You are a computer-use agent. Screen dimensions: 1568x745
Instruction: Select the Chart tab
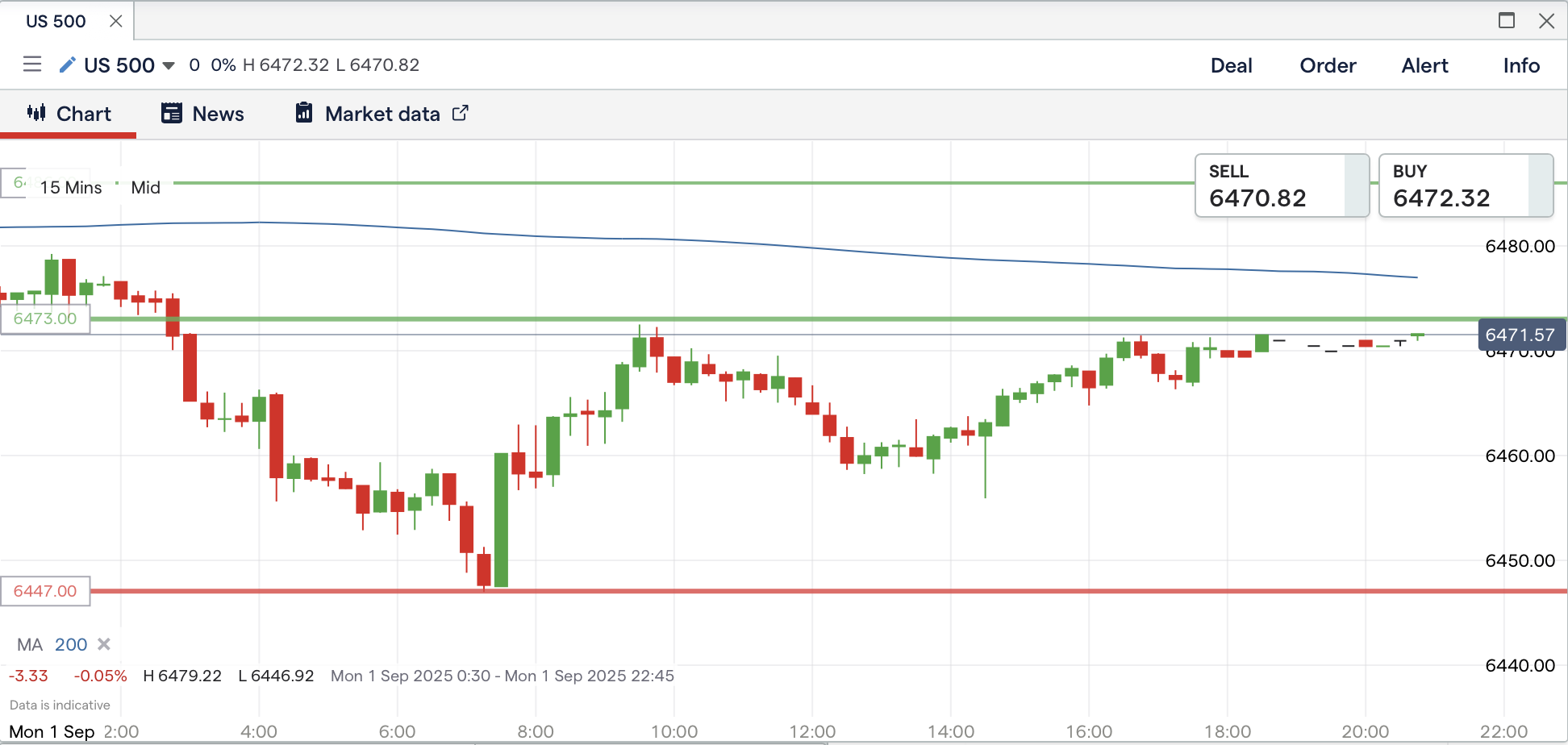tap(69, 114)
